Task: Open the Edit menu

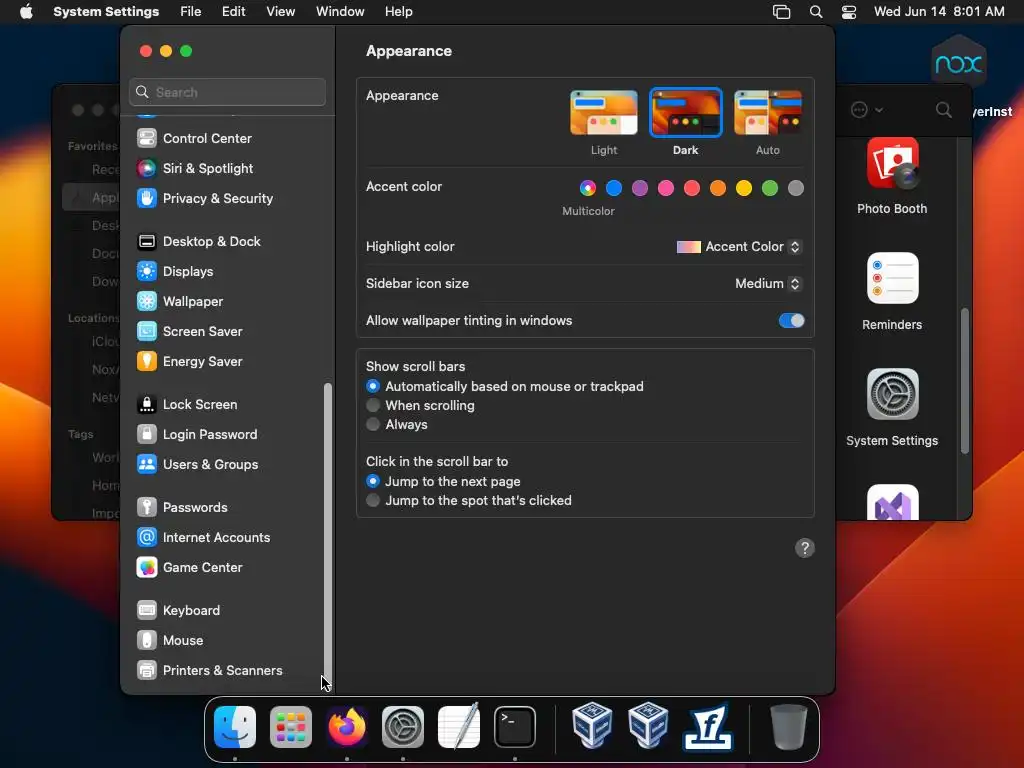Action: pyautogui.click(x=233, y=12)
